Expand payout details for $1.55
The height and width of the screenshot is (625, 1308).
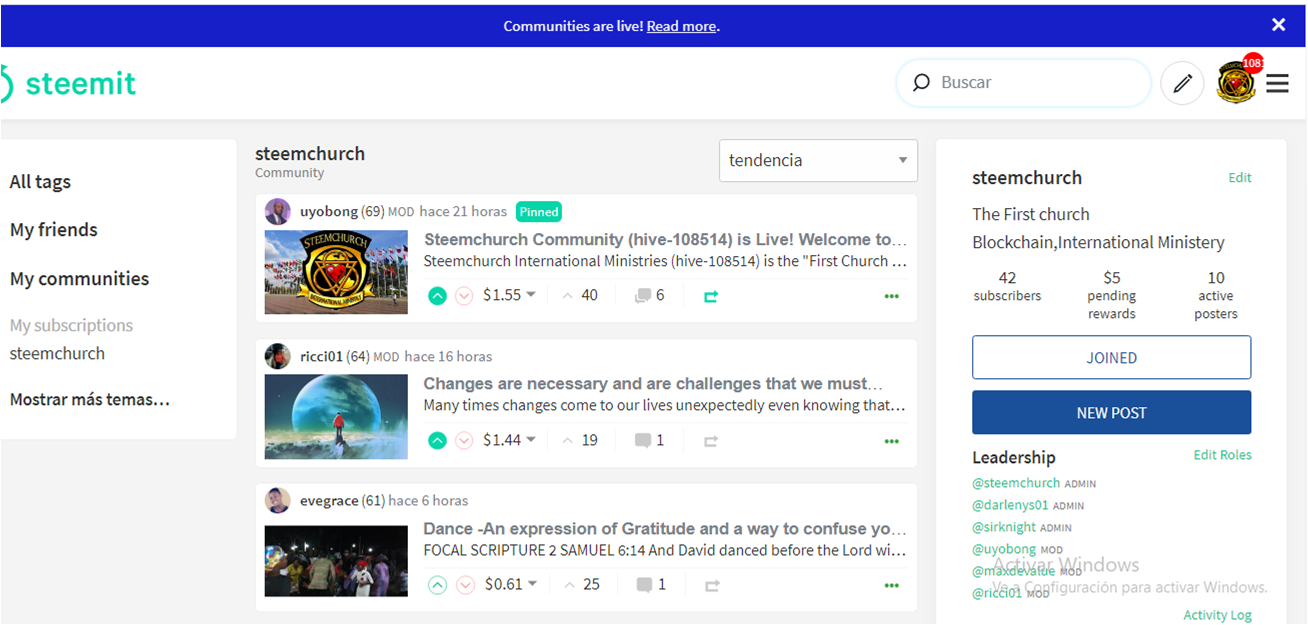[x=509, y=295]
